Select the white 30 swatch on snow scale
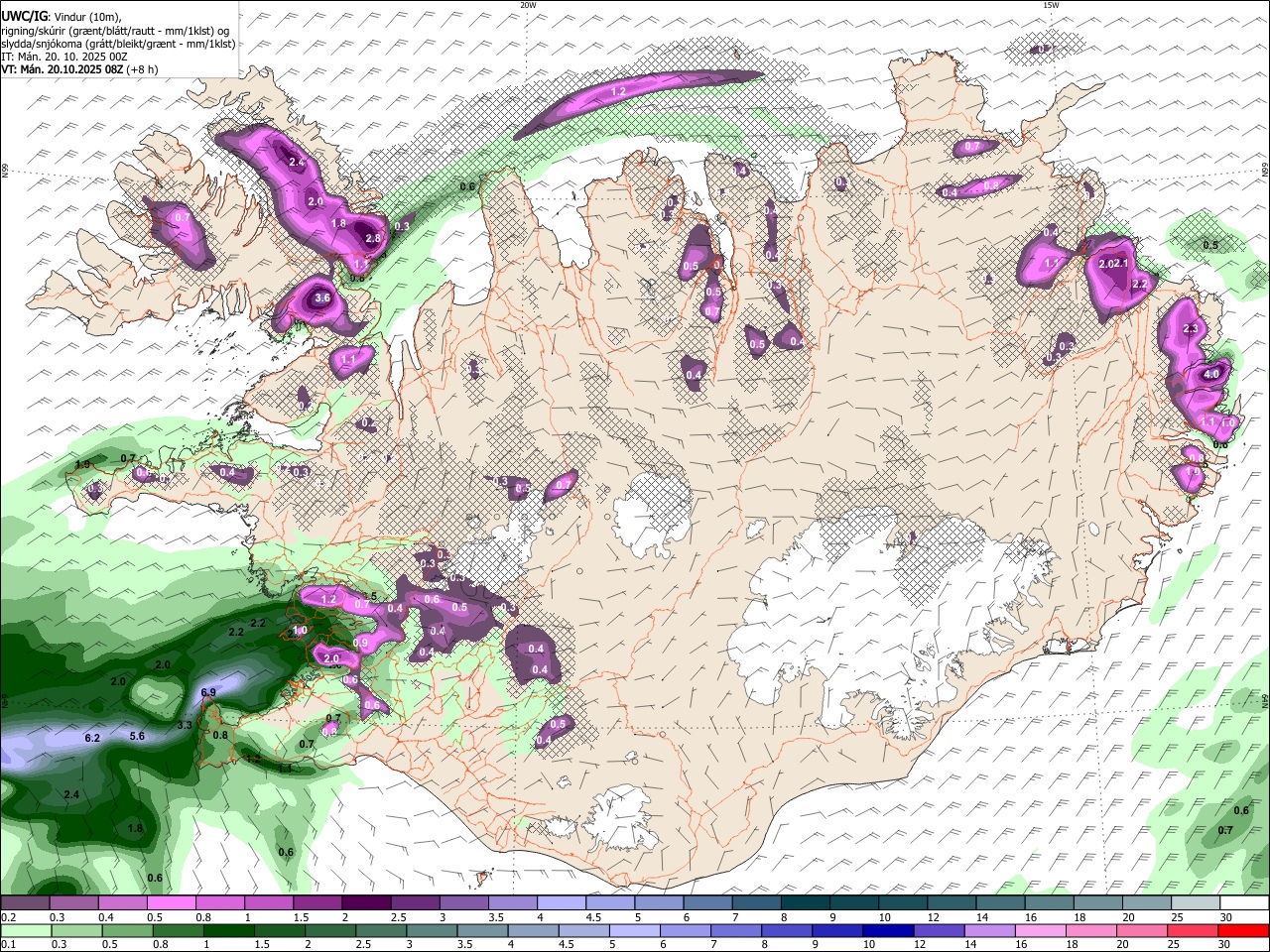 (x=1245, y=903)
